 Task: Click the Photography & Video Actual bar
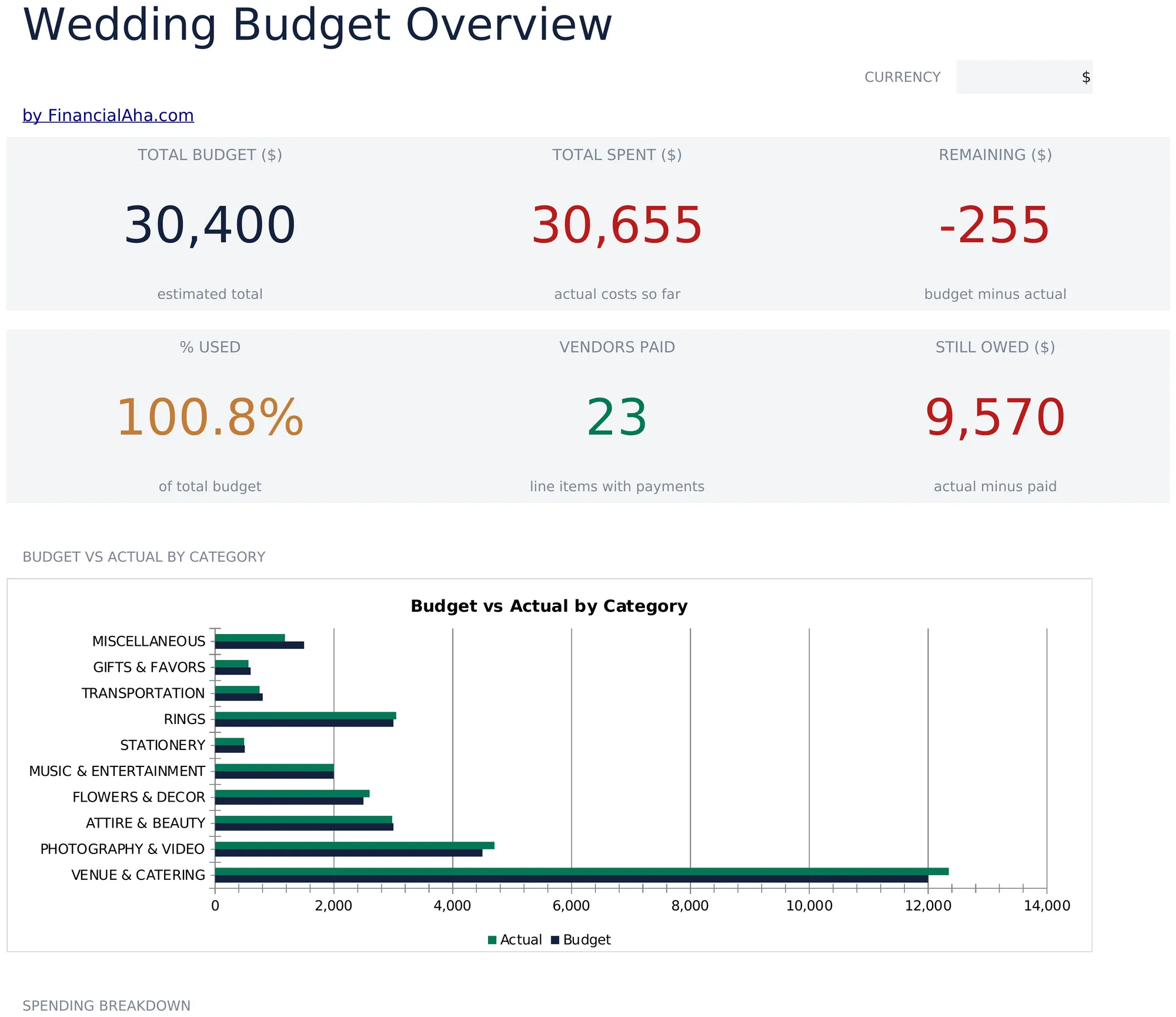[x=355, y=845]
